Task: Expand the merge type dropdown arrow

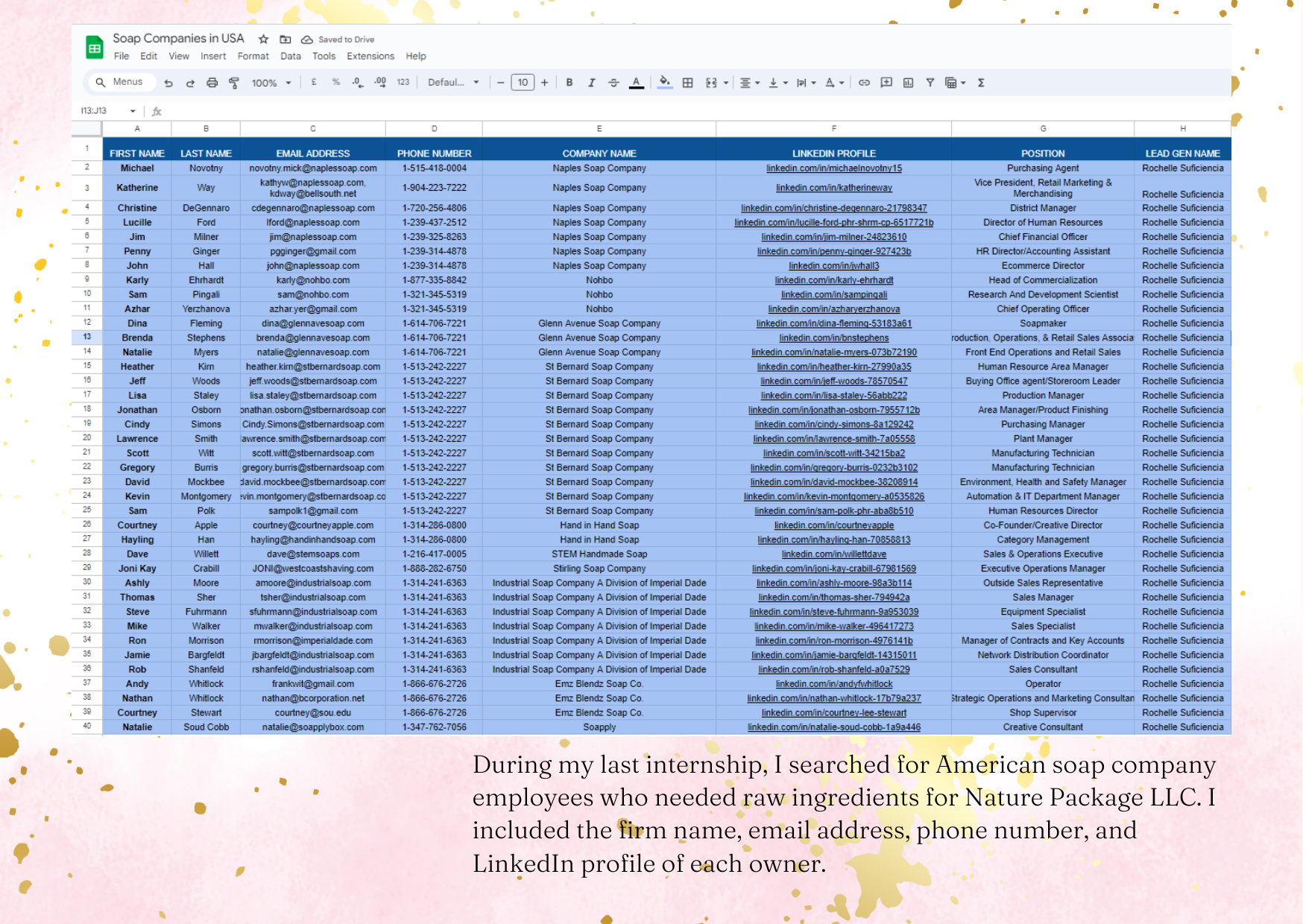Action: tap(725, 83)
